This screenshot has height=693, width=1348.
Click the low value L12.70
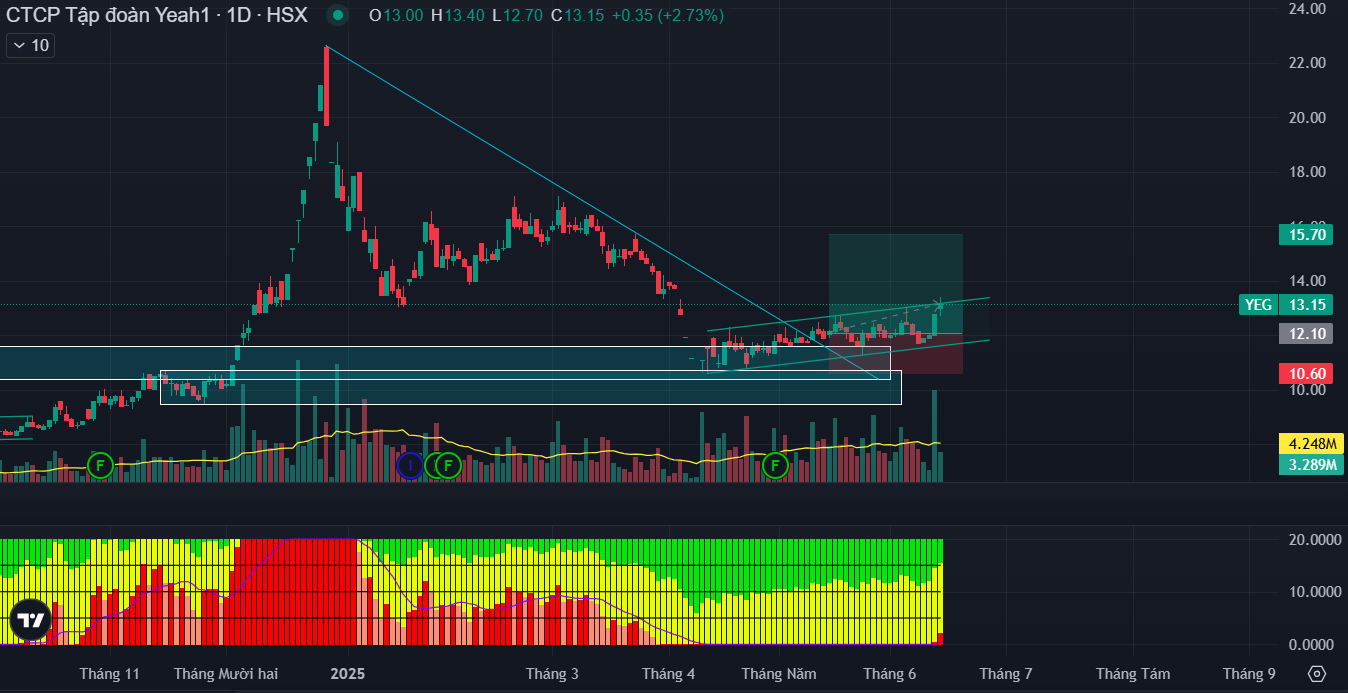point(518,15)
